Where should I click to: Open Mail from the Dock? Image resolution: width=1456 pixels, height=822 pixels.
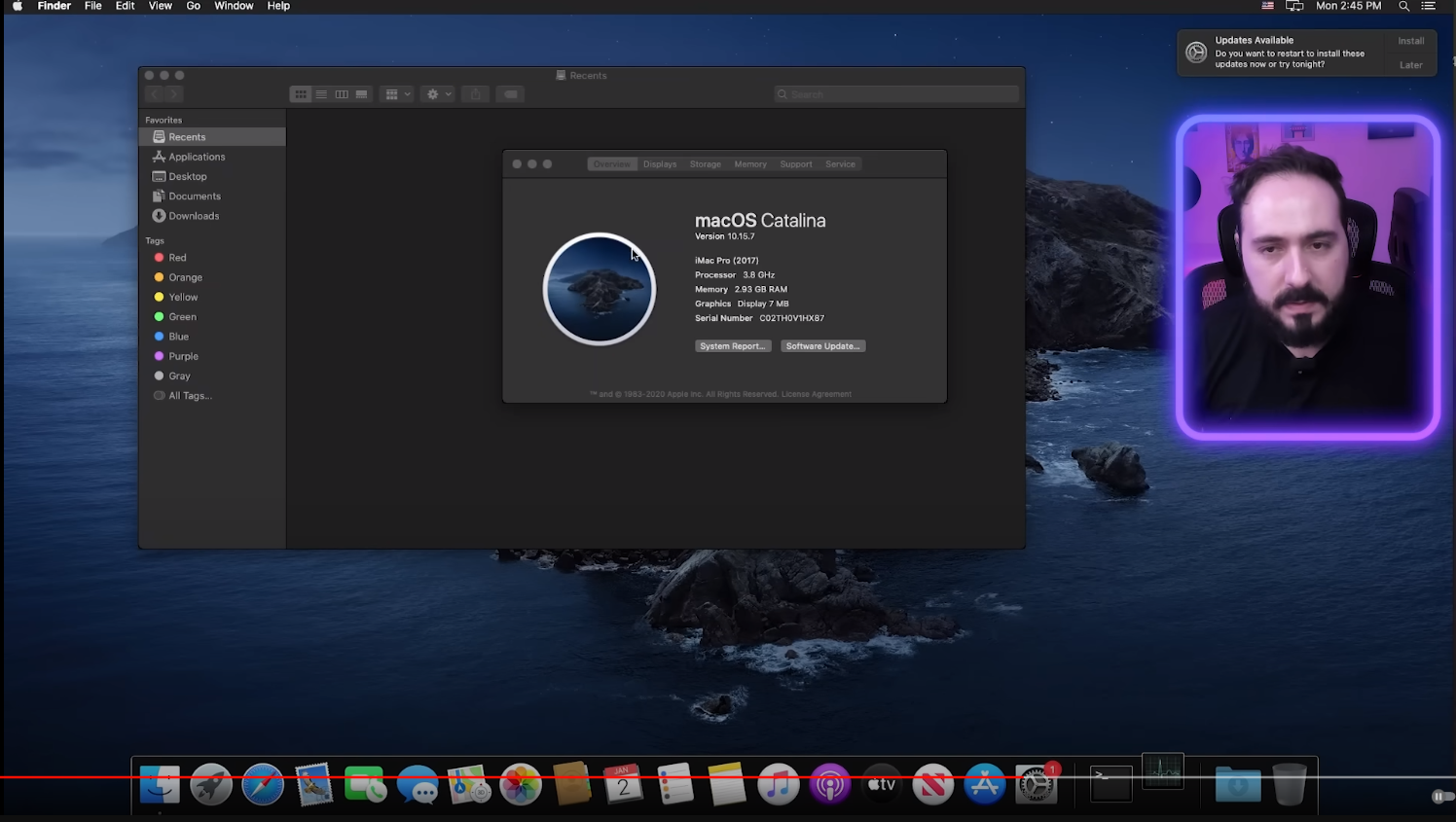(314, 784)
